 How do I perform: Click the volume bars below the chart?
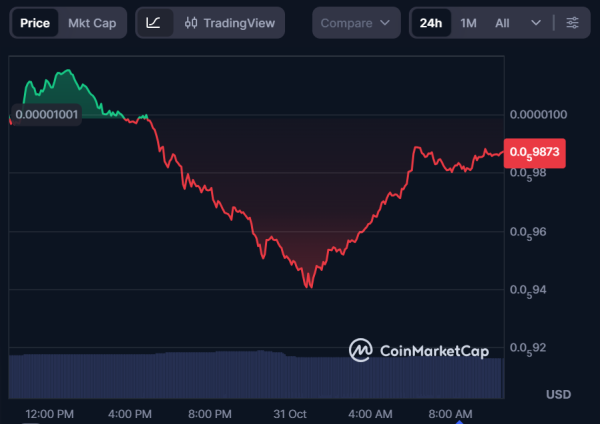pyautogui.click(x=250, y=375)
